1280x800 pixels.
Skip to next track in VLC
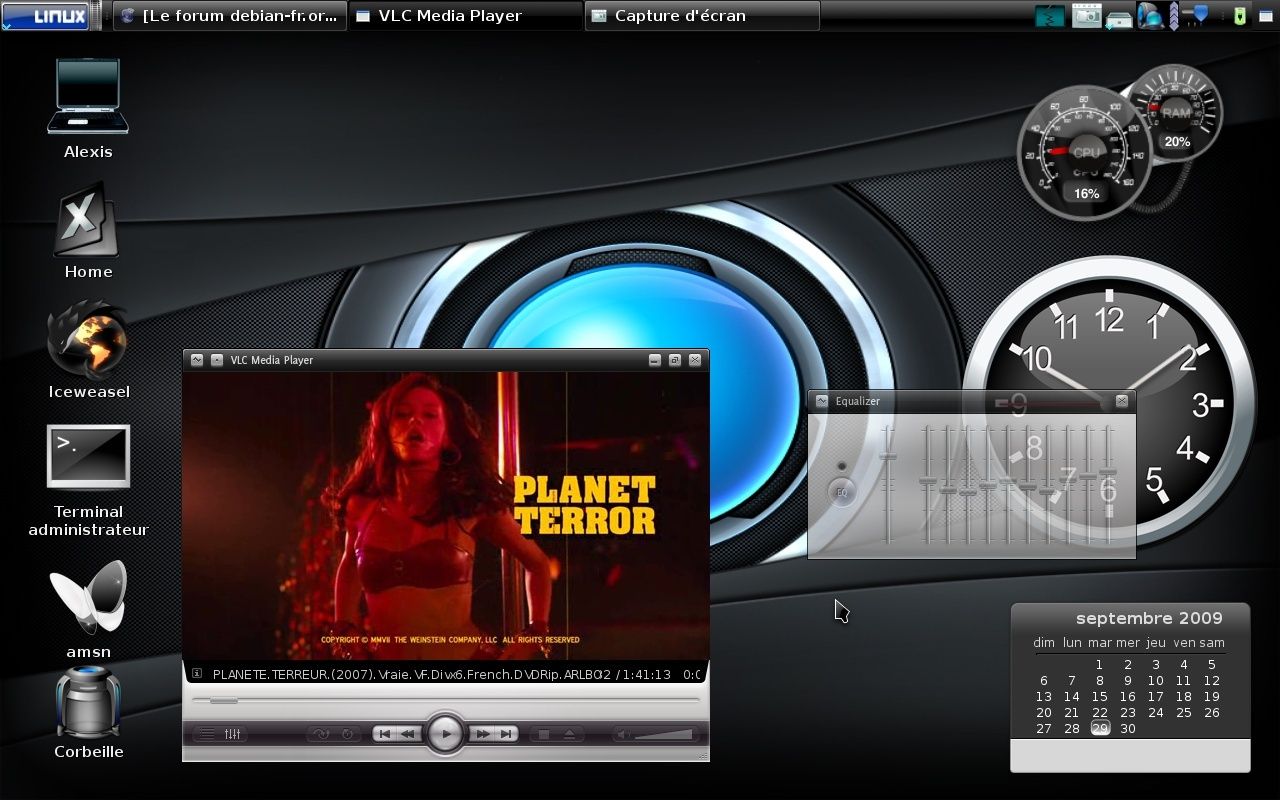pyautogui.click(x=507, y=734)
